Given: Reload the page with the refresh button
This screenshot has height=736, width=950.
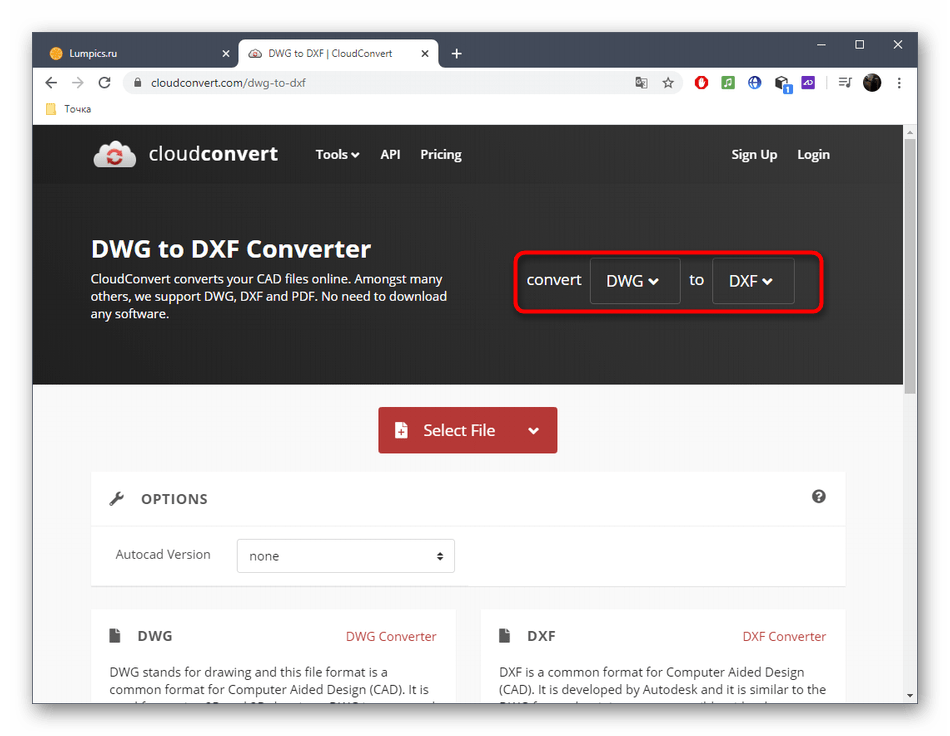Looking at the screenshot, I should (106, 83).
